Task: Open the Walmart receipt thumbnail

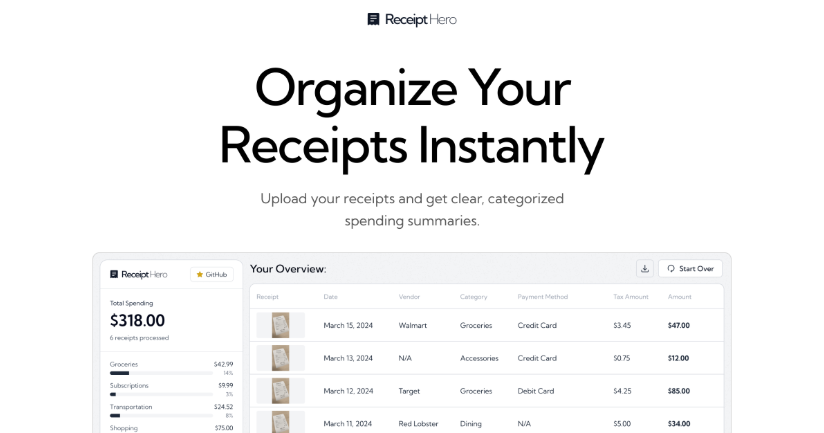Action: pos(280,325)
